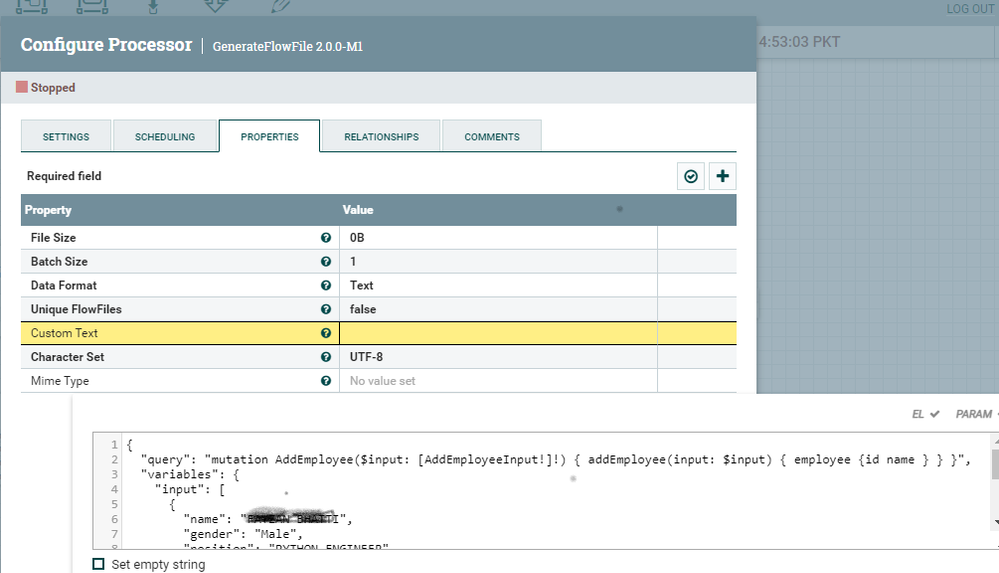View help icon for Character Set
This screenshot has width=999, height=573.
(x=326, y=357)
